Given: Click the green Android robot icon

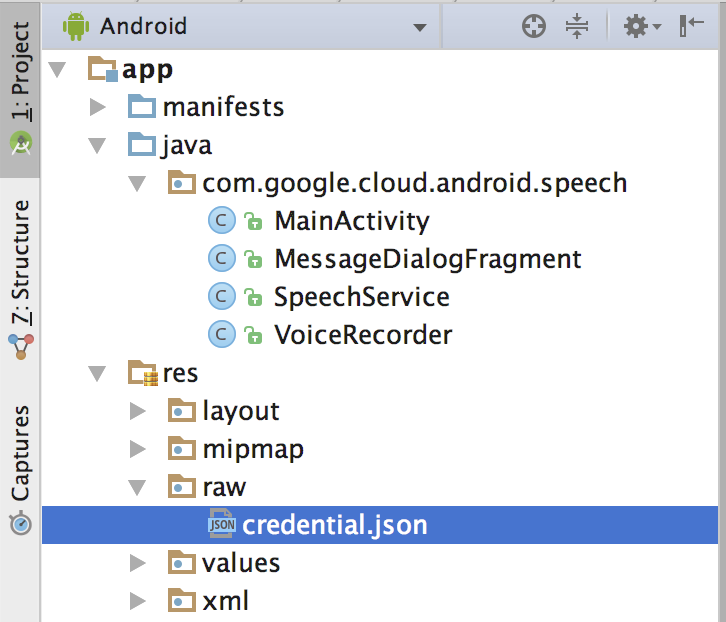Looking at the screenshot, I should (x=75, y=26).
